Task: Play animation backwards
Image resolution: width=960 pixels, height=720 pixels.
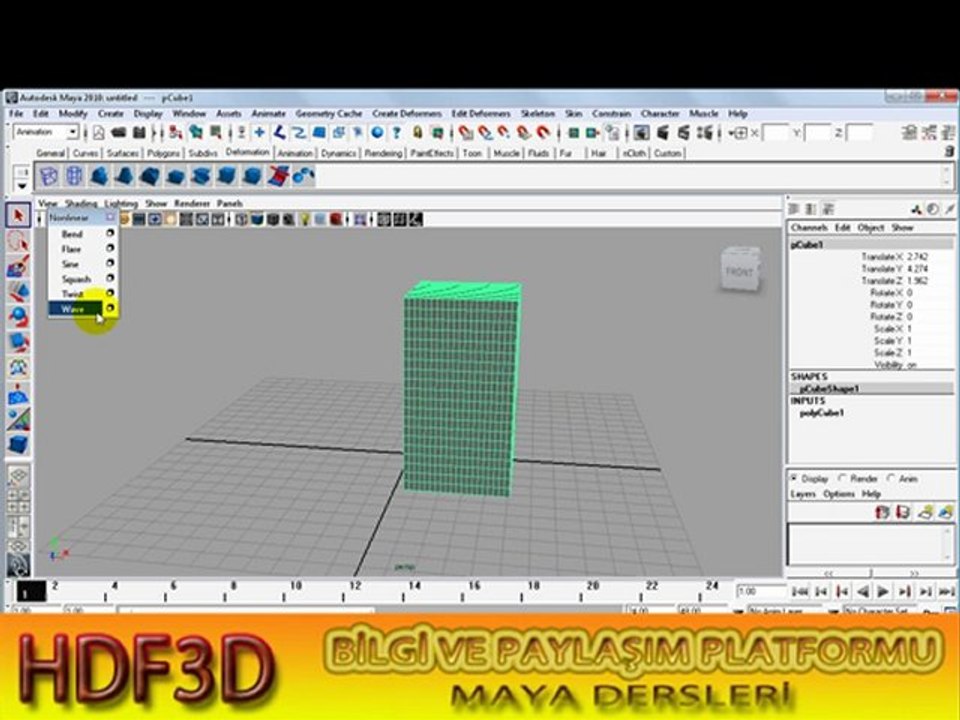Action: 863,591
